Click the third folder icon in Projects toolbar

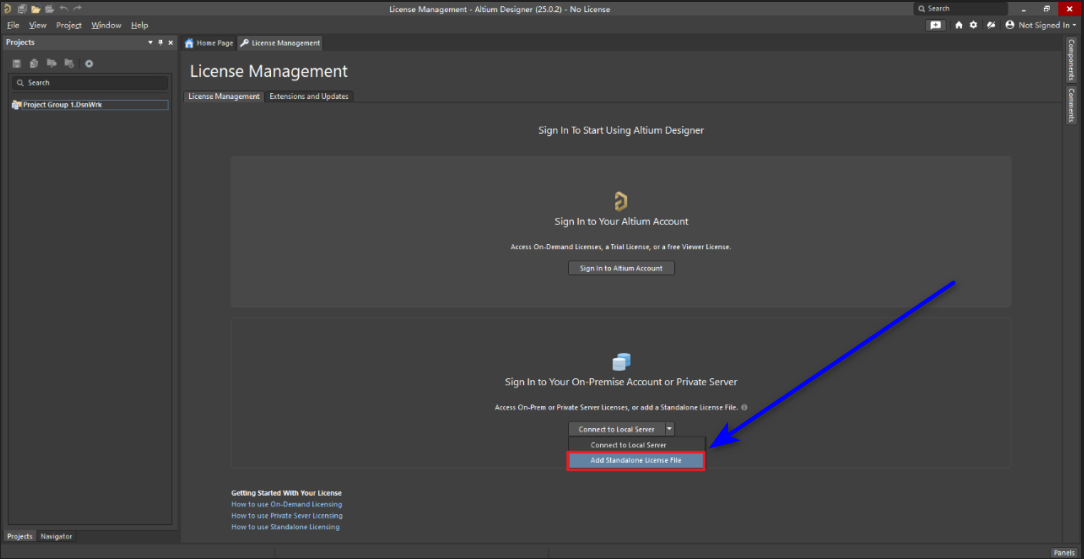[51, 64]
